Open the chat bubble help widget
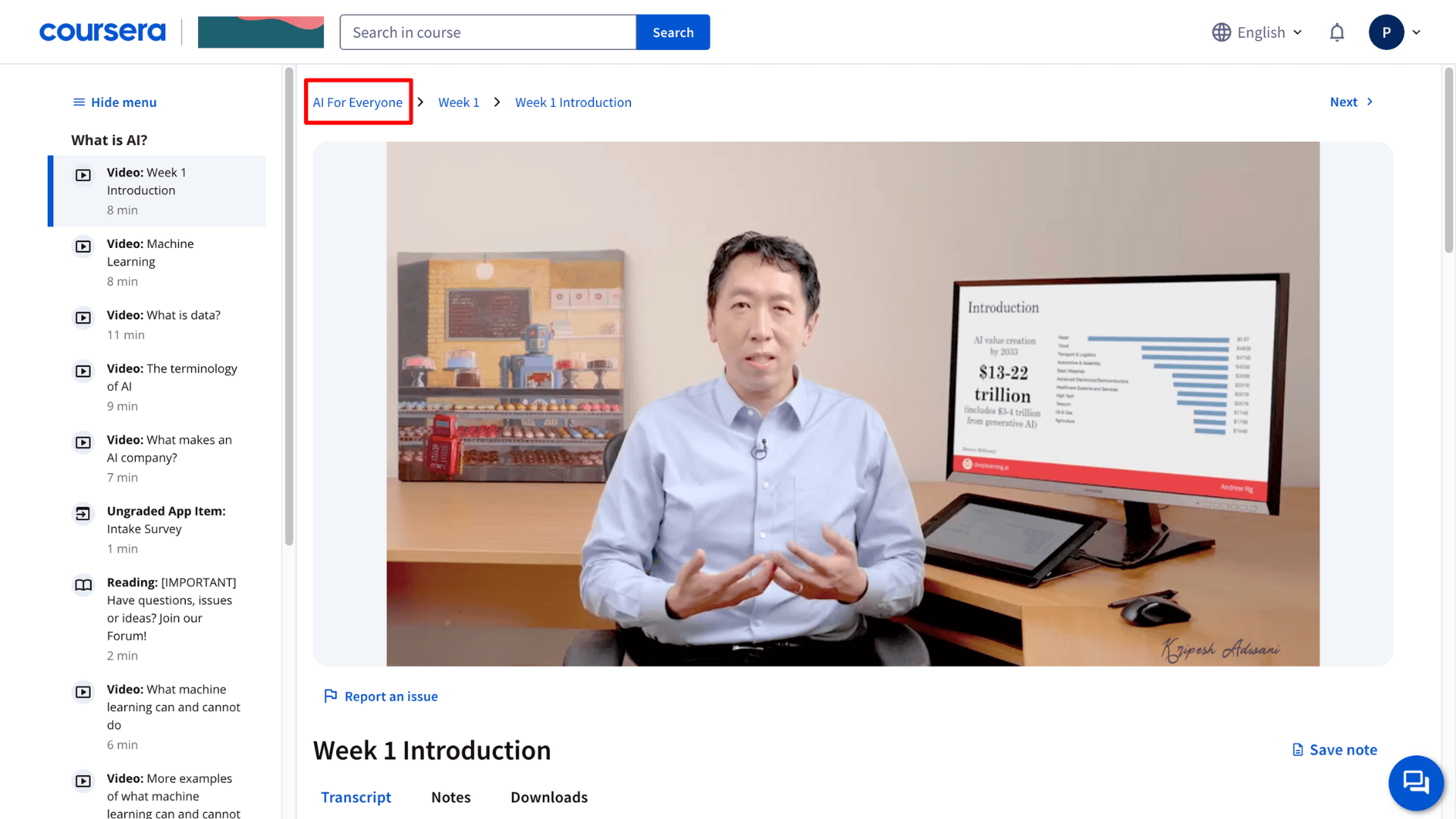The width and height of the screenshot is (1456, 819). [x=1415, y=783]
